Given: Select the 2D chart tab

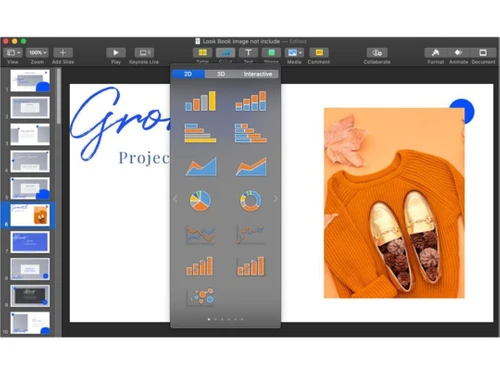Looking at the screenshot, I should 188,74.
